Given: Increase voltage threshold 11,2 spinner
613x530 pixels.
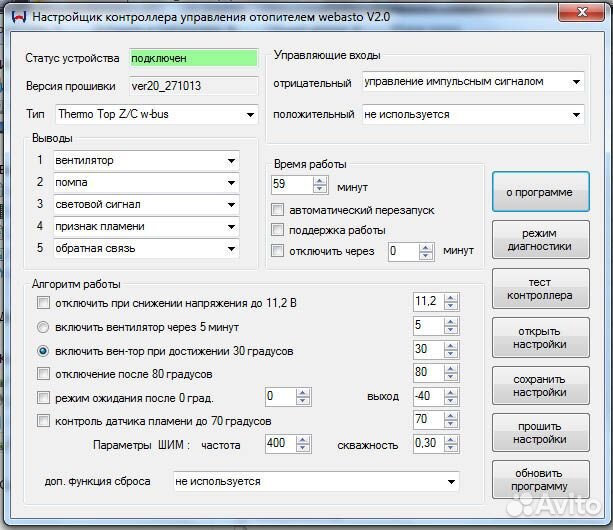Looking at the screenshot, I should tap(451, 298).
